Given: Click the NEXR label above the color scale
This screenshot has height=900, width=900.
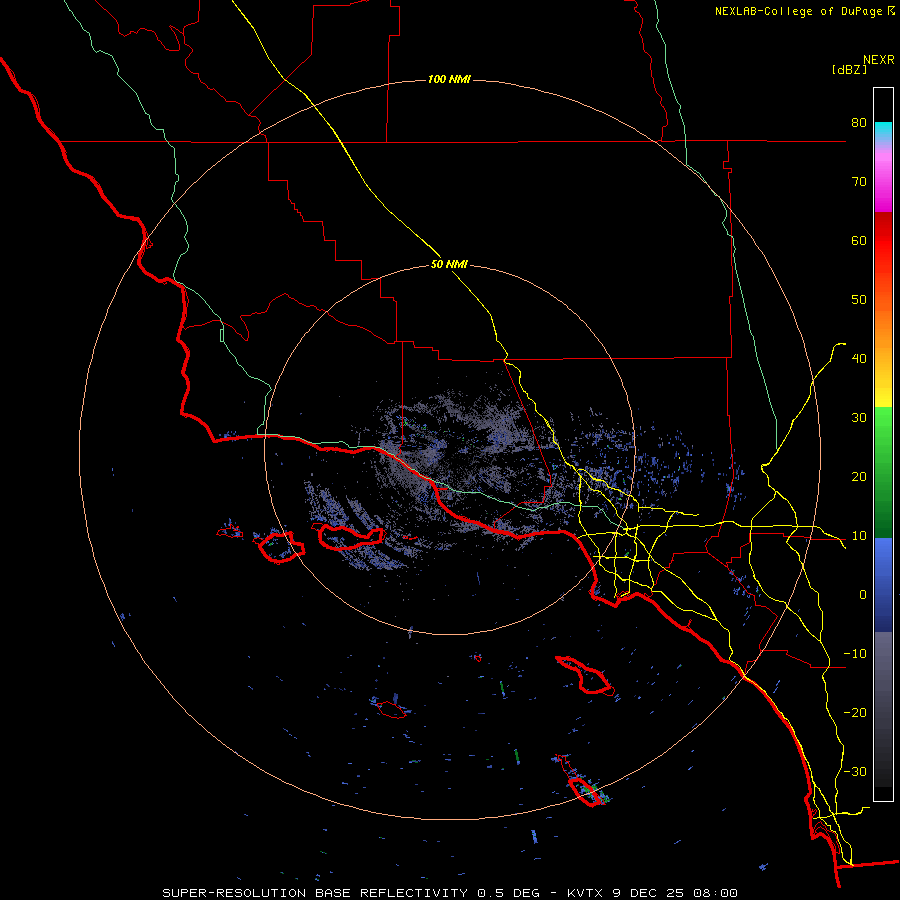Looking at the screenshot, I should coord(878,60).
